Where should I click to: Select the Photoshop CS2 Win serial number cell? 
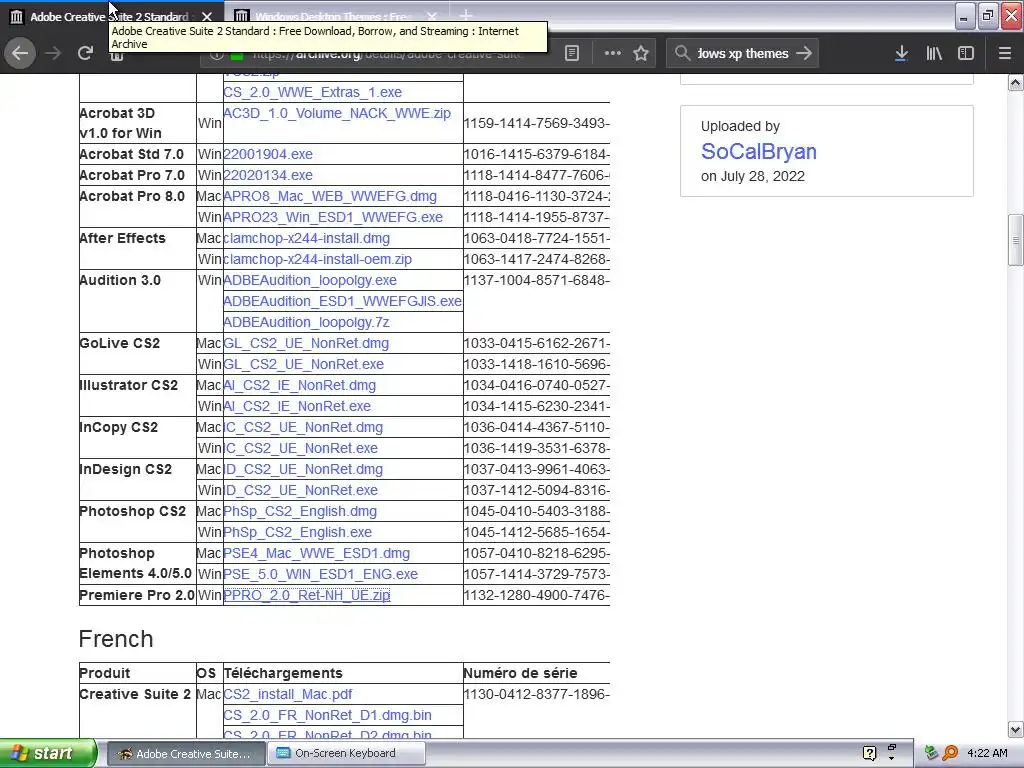coord(536,532)
